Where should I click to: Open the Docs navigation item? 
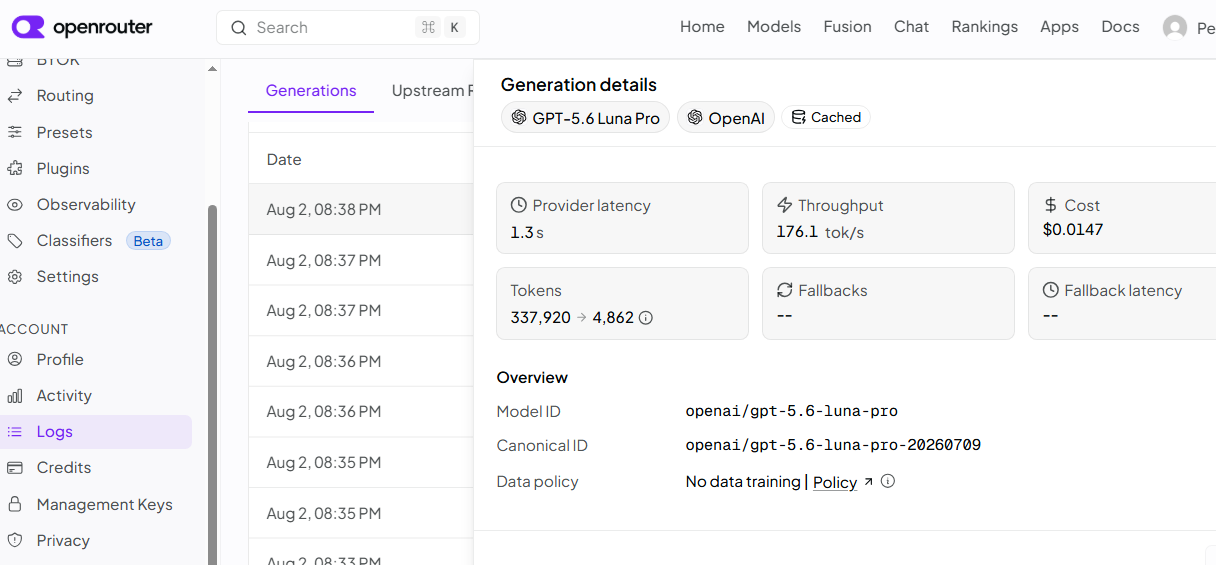pyautogui.click(x=1120, y=27)
